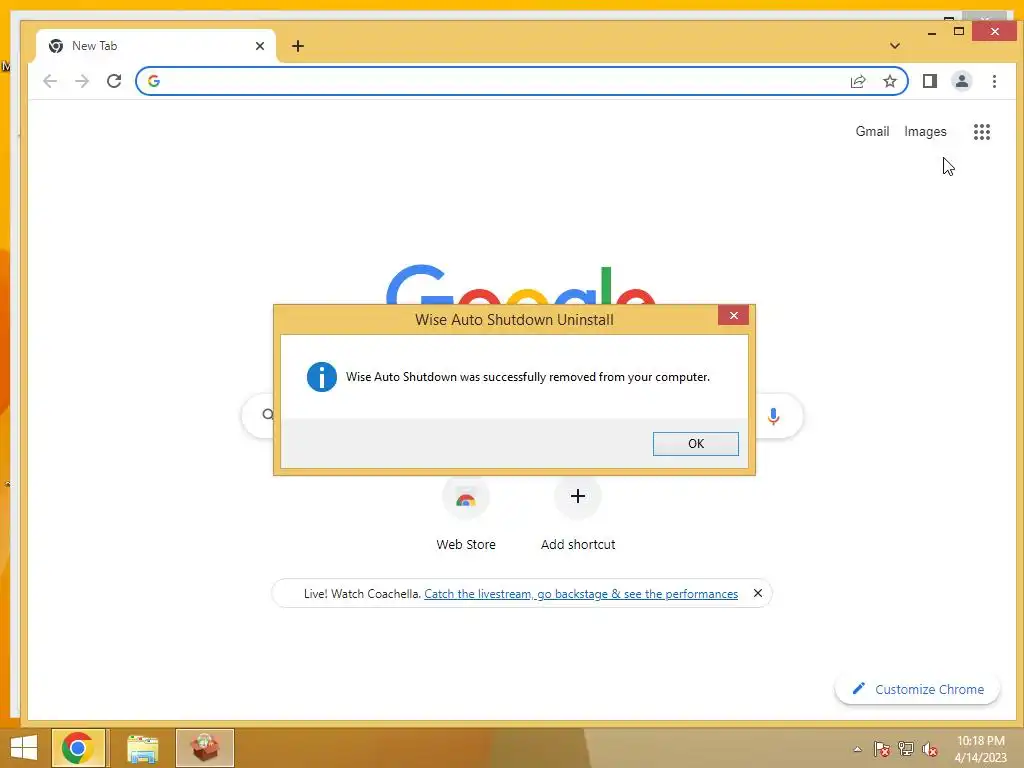Share this page via the share icon

pyautogui.click(x=858, y=81)
